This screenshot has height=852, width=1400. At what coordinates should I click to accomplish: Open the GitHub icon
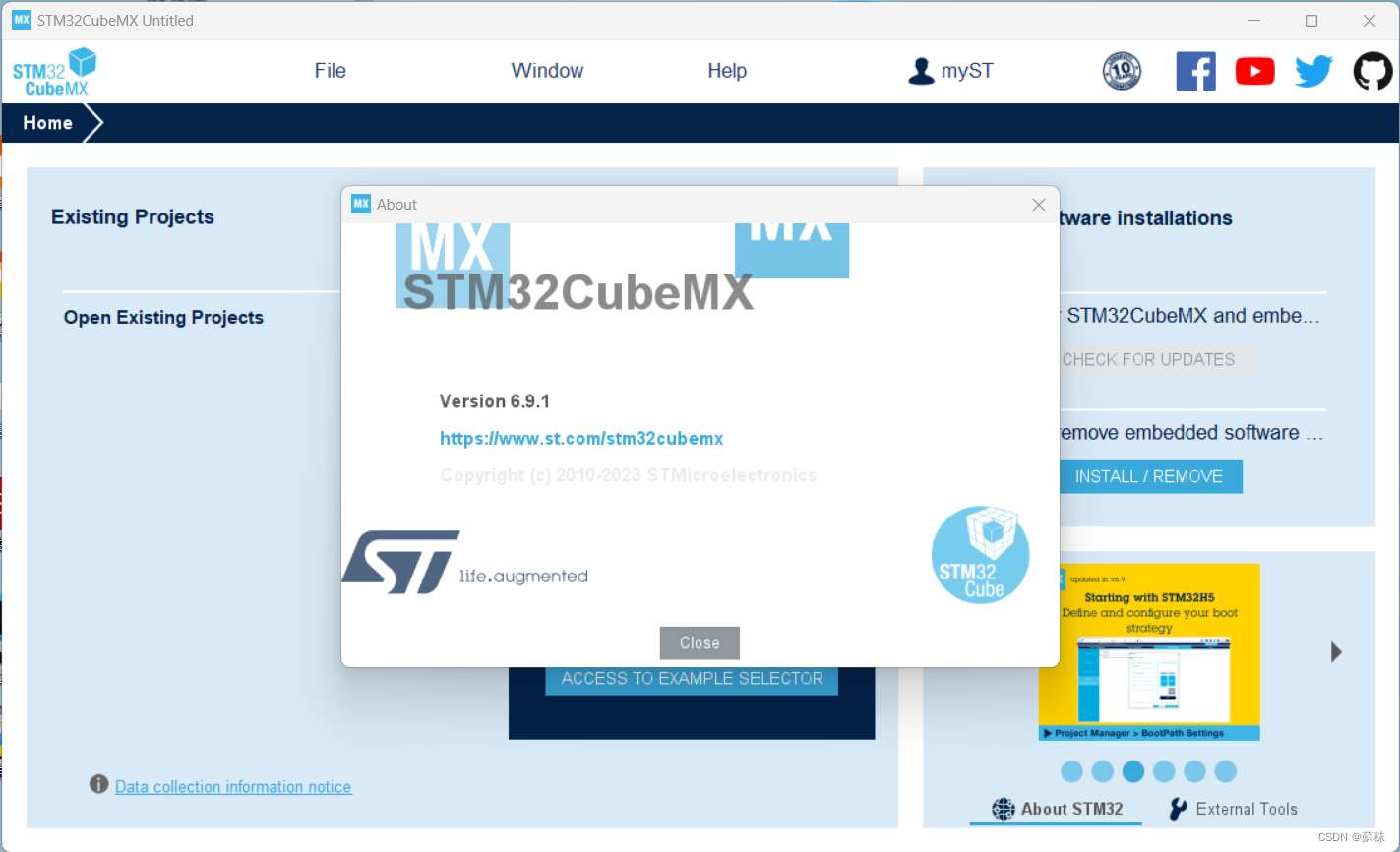click(1372, 71)
